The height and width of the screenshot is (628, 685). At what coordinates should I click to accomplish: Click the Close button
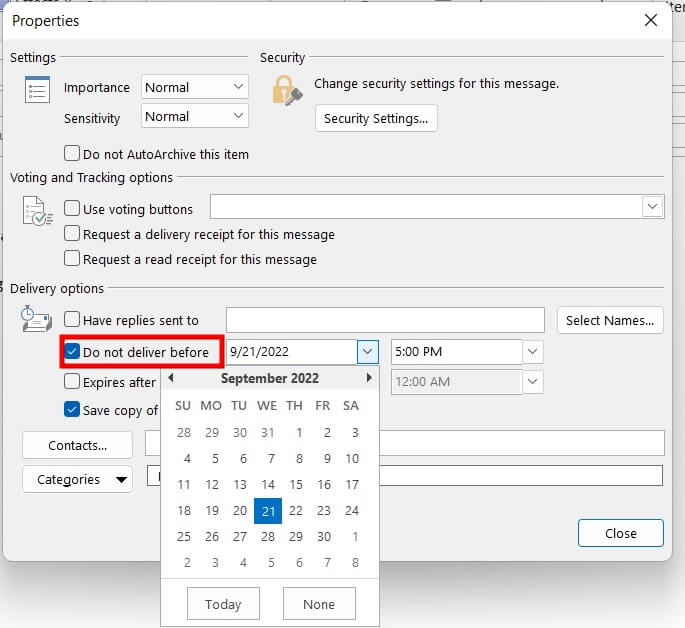coord(620,533)
